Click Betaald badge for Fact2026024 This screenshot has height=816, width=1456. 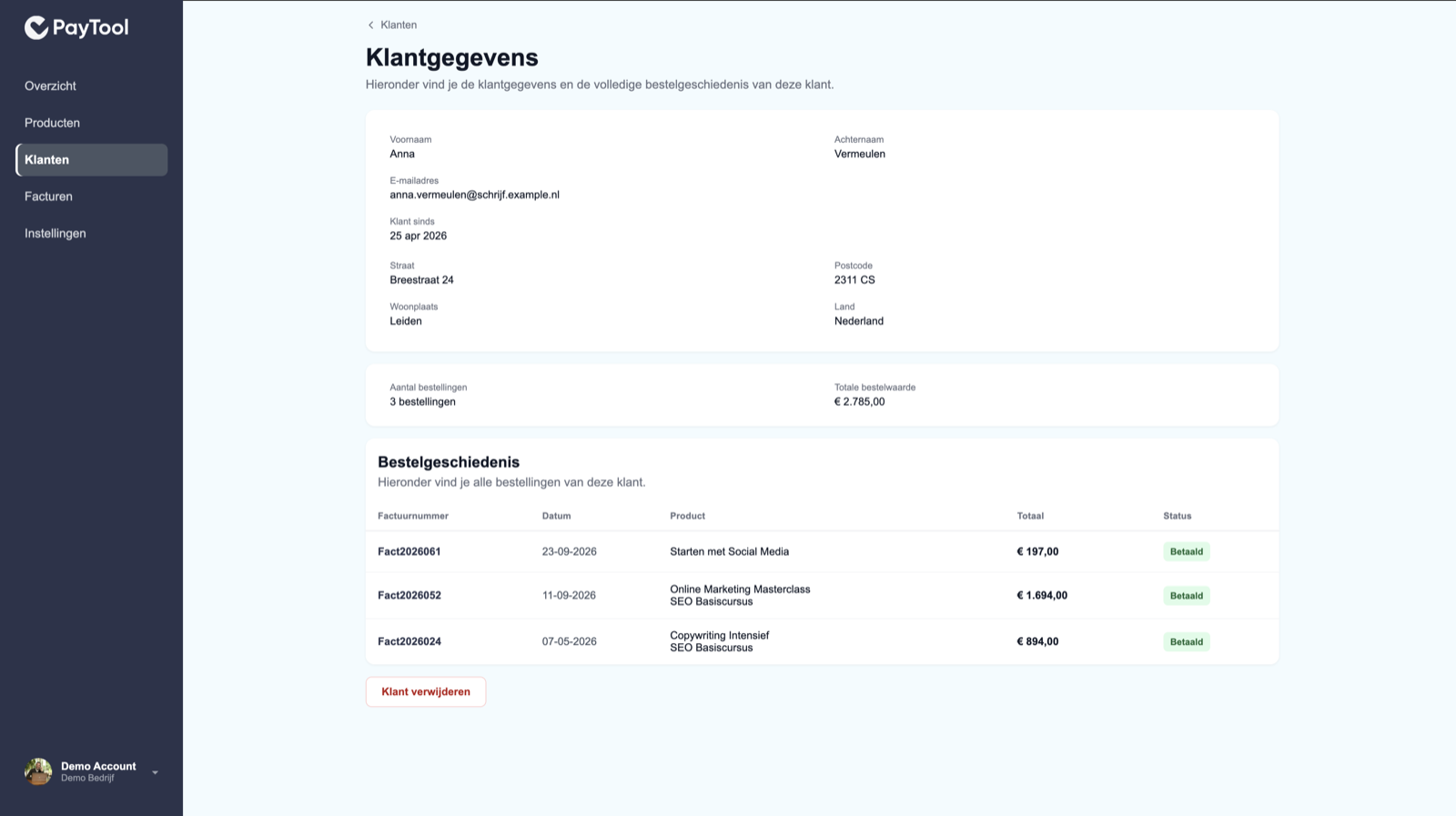[1187, 641]
